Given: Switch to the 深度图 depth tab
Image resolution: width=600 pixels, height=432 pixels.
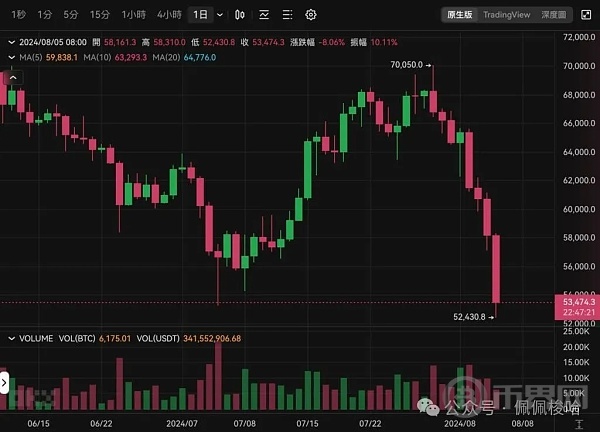Looking at the screenshot, I should click(554, 15).
